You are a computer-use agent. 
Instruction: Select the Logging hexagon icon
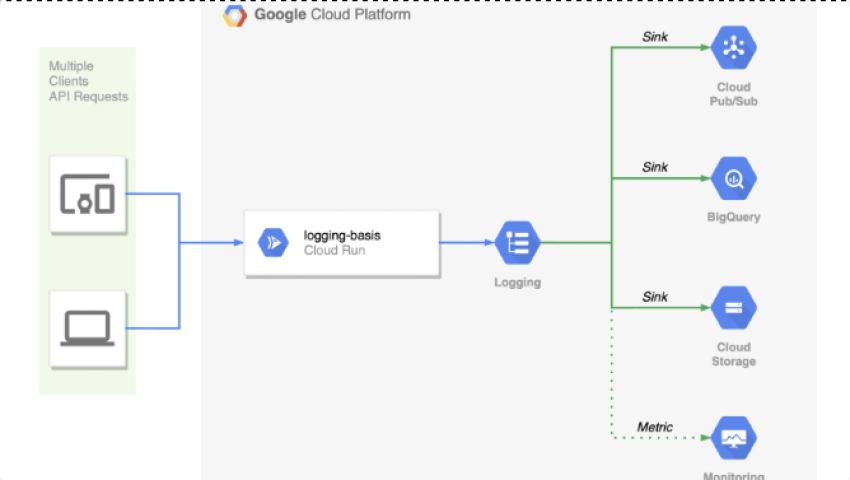(517, 242)
